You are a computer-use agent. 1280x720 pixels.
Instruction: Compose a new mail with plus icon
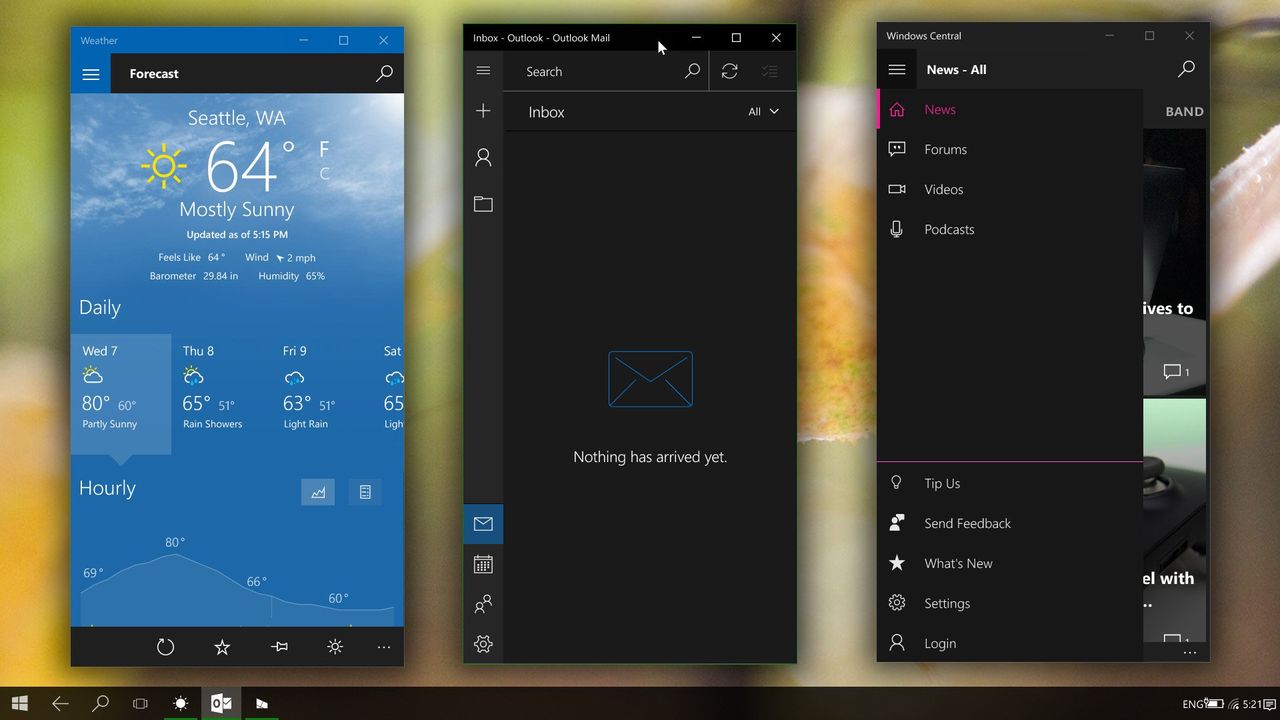click(483, 111)
